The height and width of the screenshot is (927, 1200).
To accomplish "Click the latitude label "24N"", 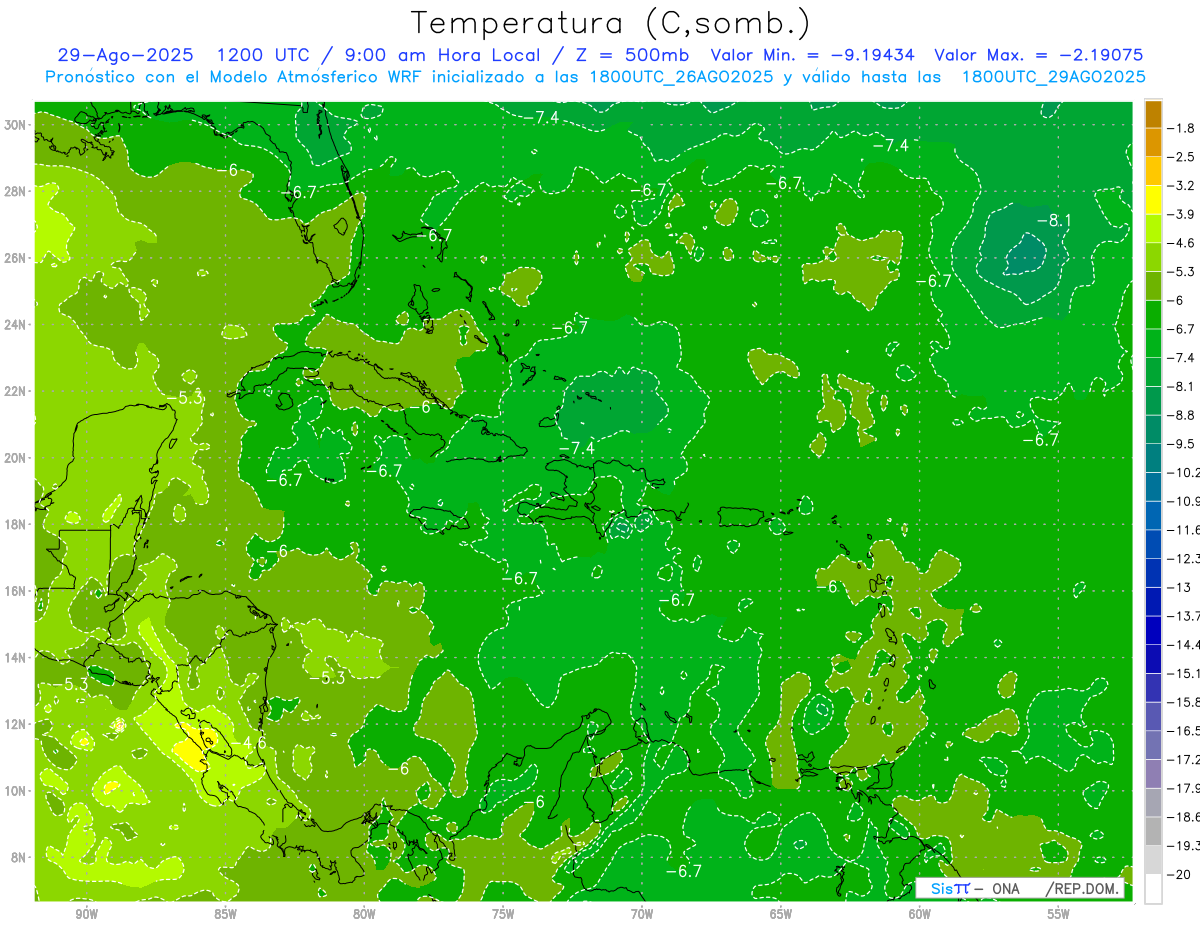I will [x=17, y=325].
